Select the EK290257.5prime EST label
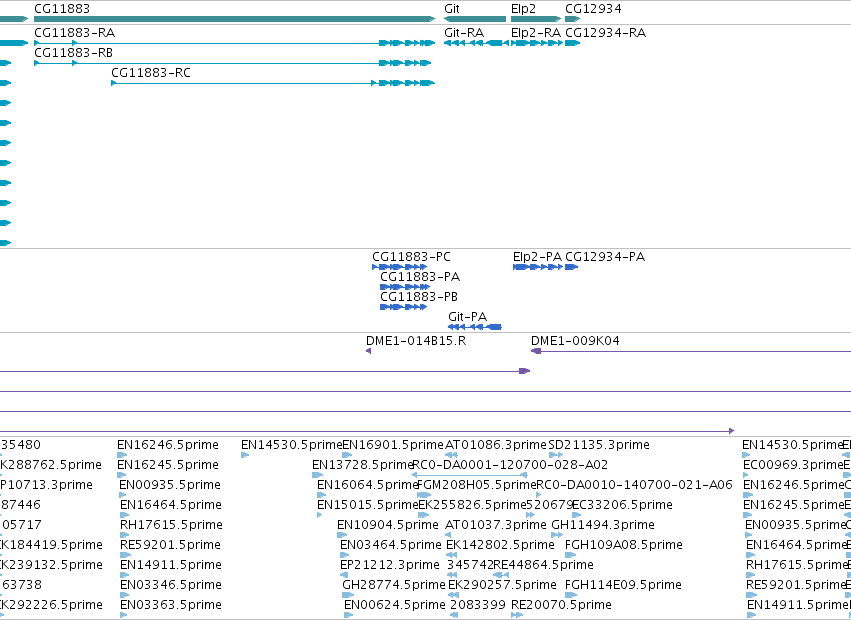 502,585
